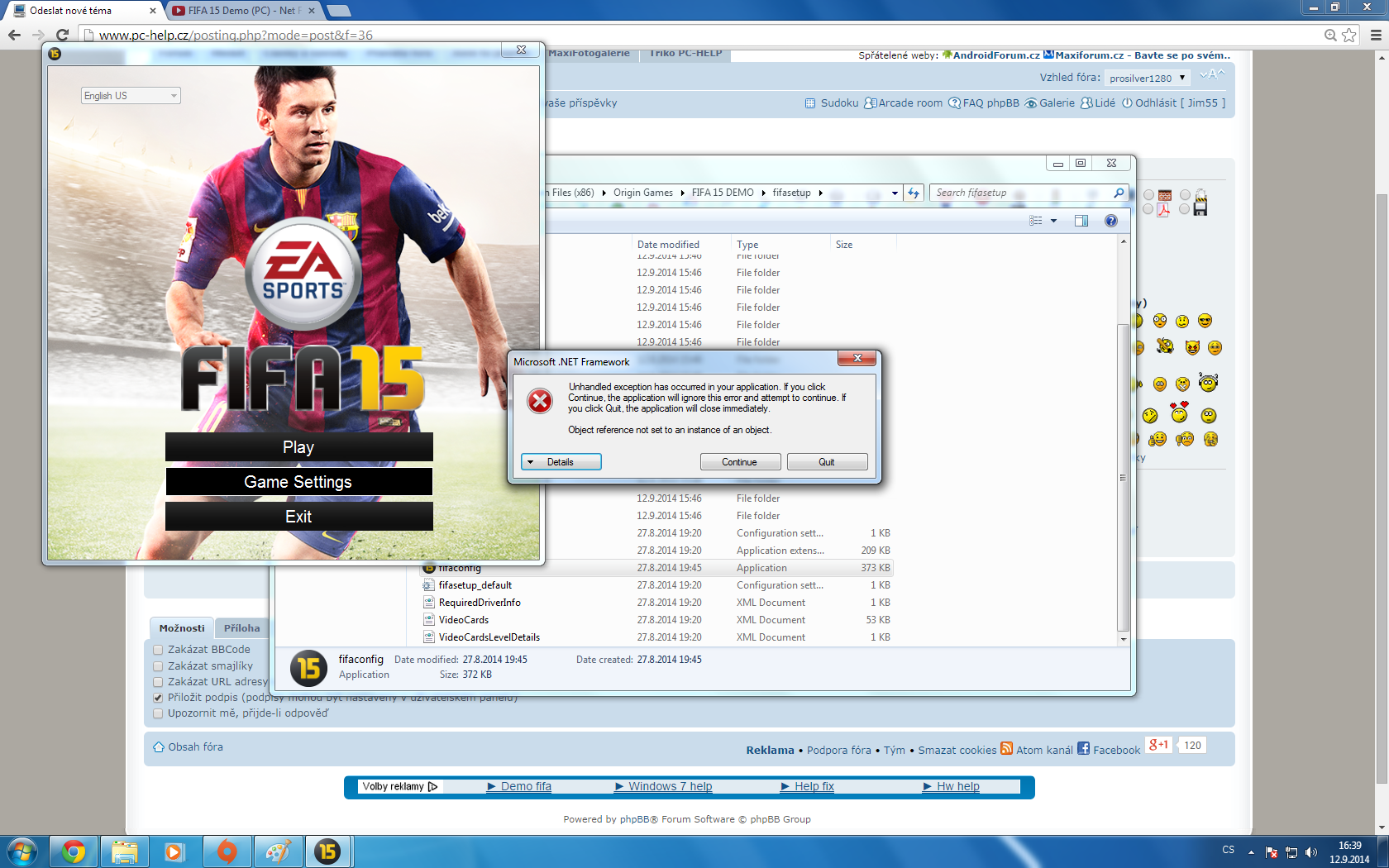The image size is (1389, 868).
Task: Select the VideoCardsLevelDetails XML file icon
Action: [x=429, y=637]
